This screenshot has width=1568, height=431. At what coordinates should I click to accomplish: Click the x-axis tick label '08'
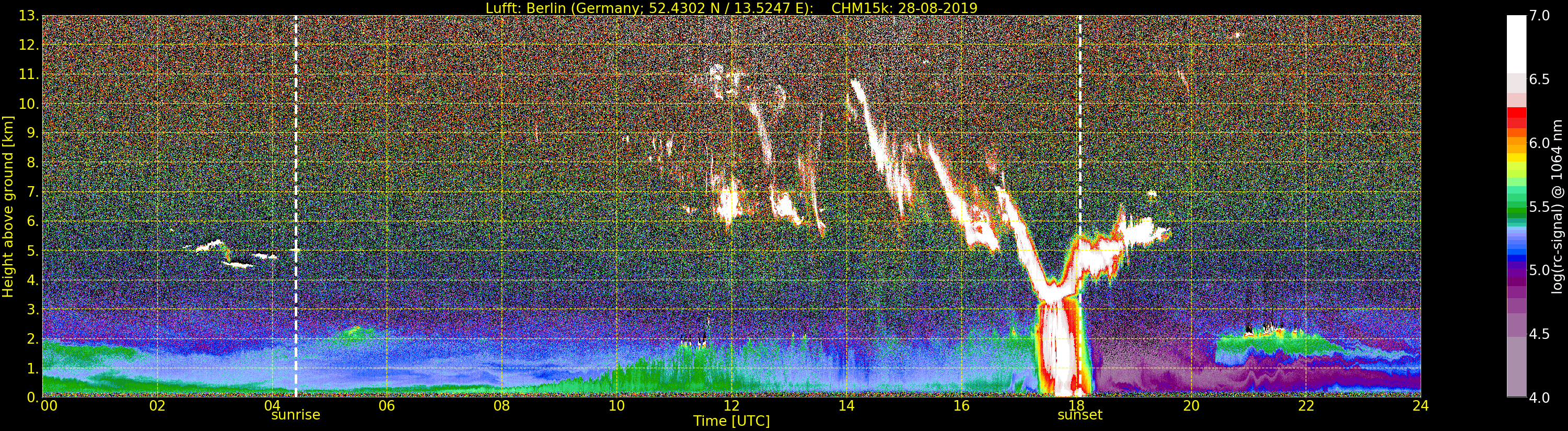coord(502,406)
